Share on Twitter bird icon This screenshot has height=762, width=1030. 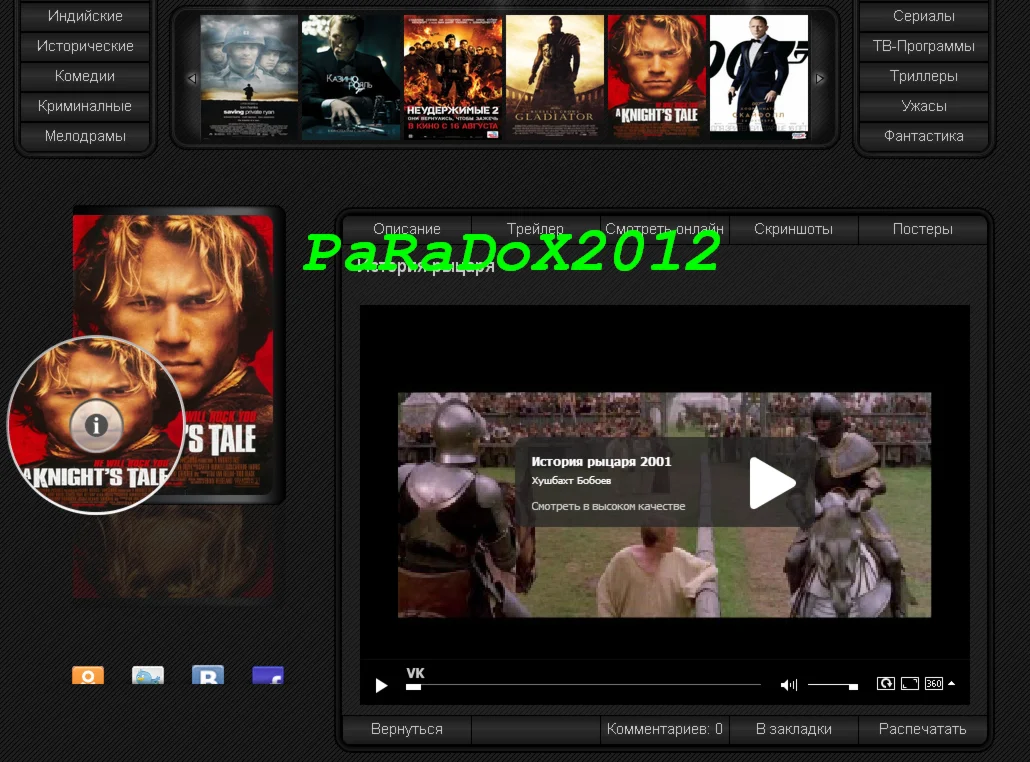coord(148,675)
